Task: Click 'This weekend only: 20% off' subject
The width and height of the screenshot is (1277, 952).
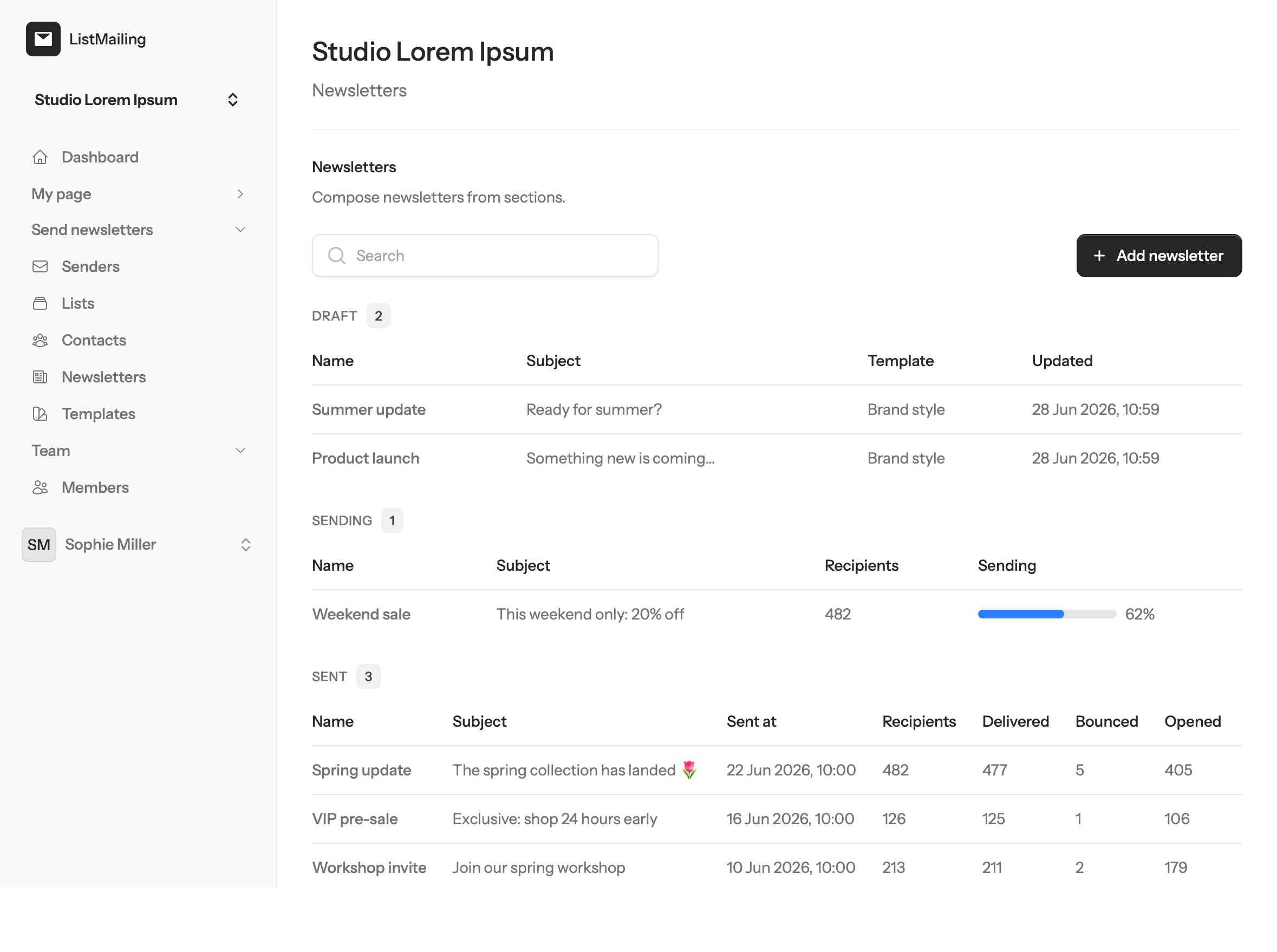Action: click(x=590, y=614)
